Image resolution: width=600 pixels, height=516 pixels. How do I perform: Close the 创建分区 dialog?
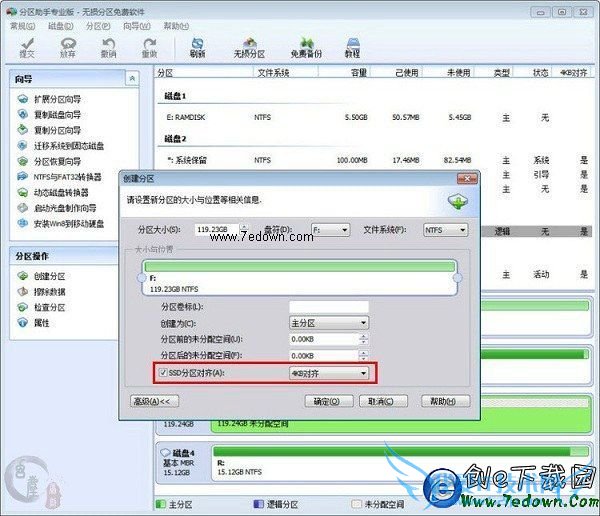[x=468, y=178]
